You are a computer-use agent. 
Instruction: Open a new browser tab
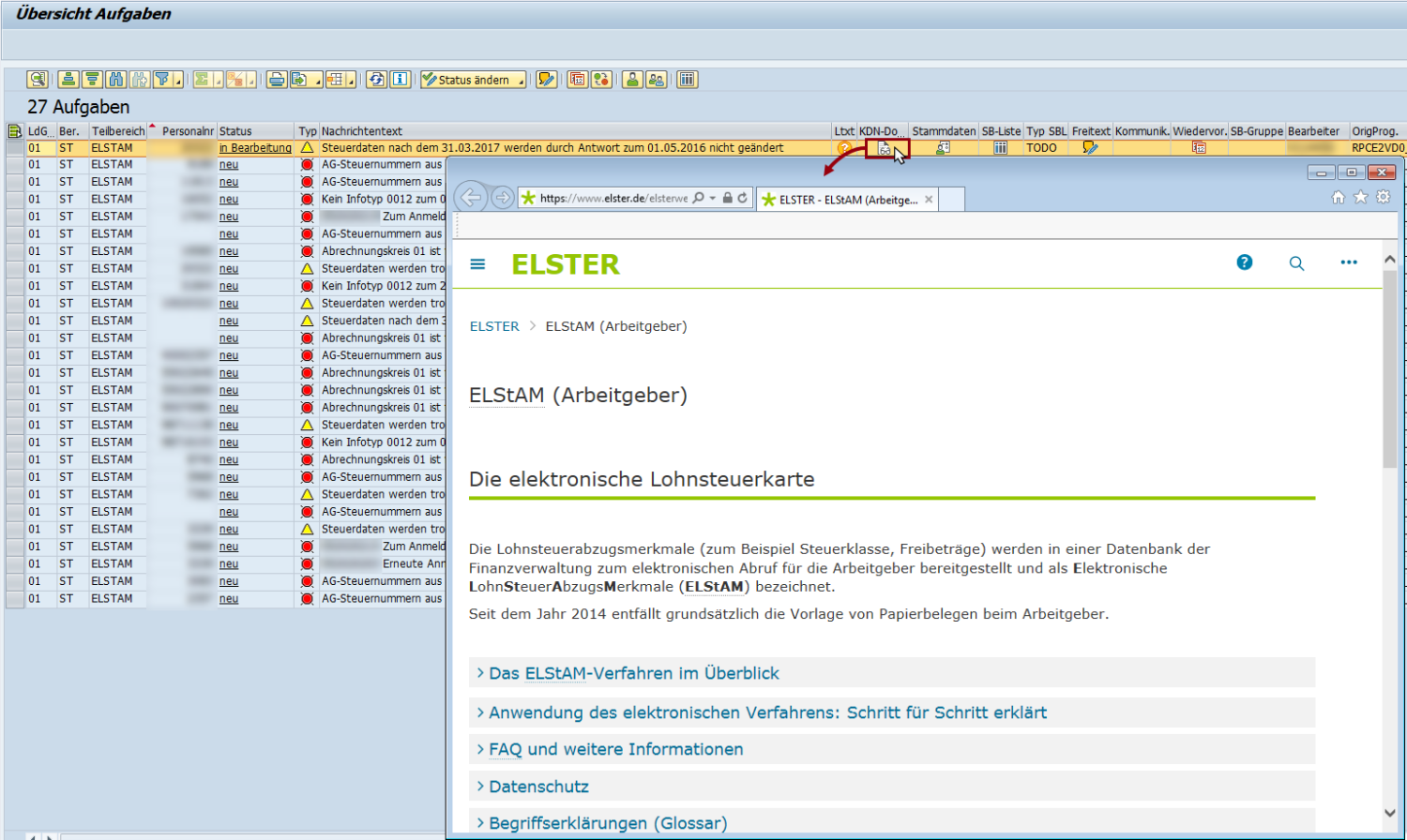click(x=951, y=200)
